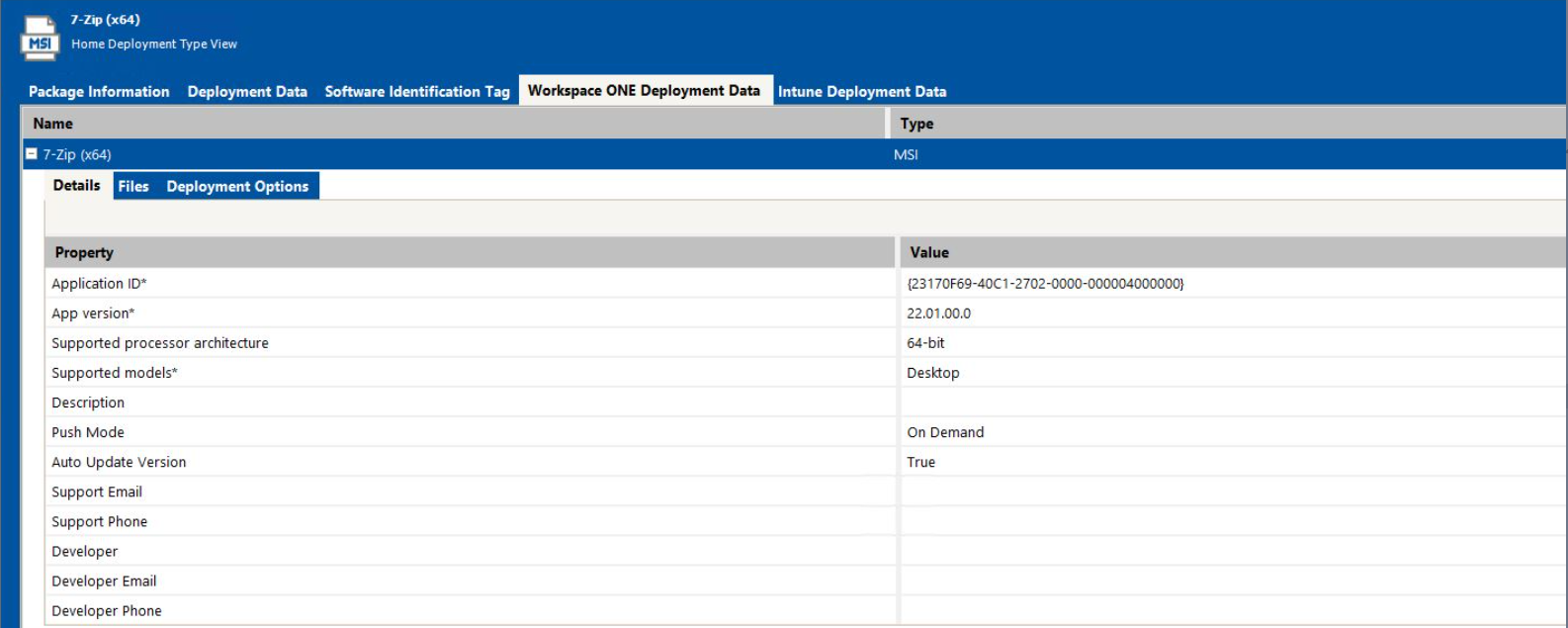Go to the Intune Deployment Data tab
1568x628 pixels.
(x=862, y=92)
